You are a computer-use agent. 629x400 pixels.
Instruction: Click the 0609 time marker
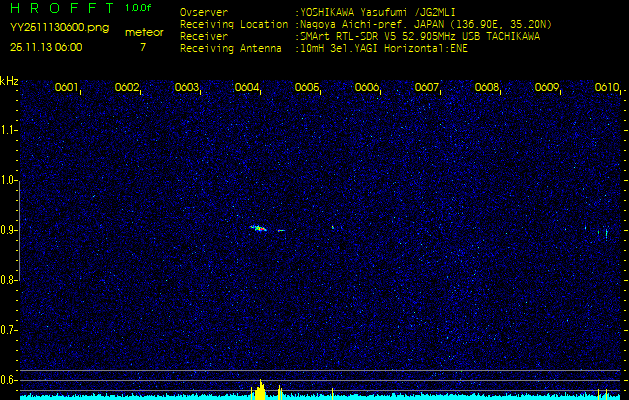tap(546, 87)
